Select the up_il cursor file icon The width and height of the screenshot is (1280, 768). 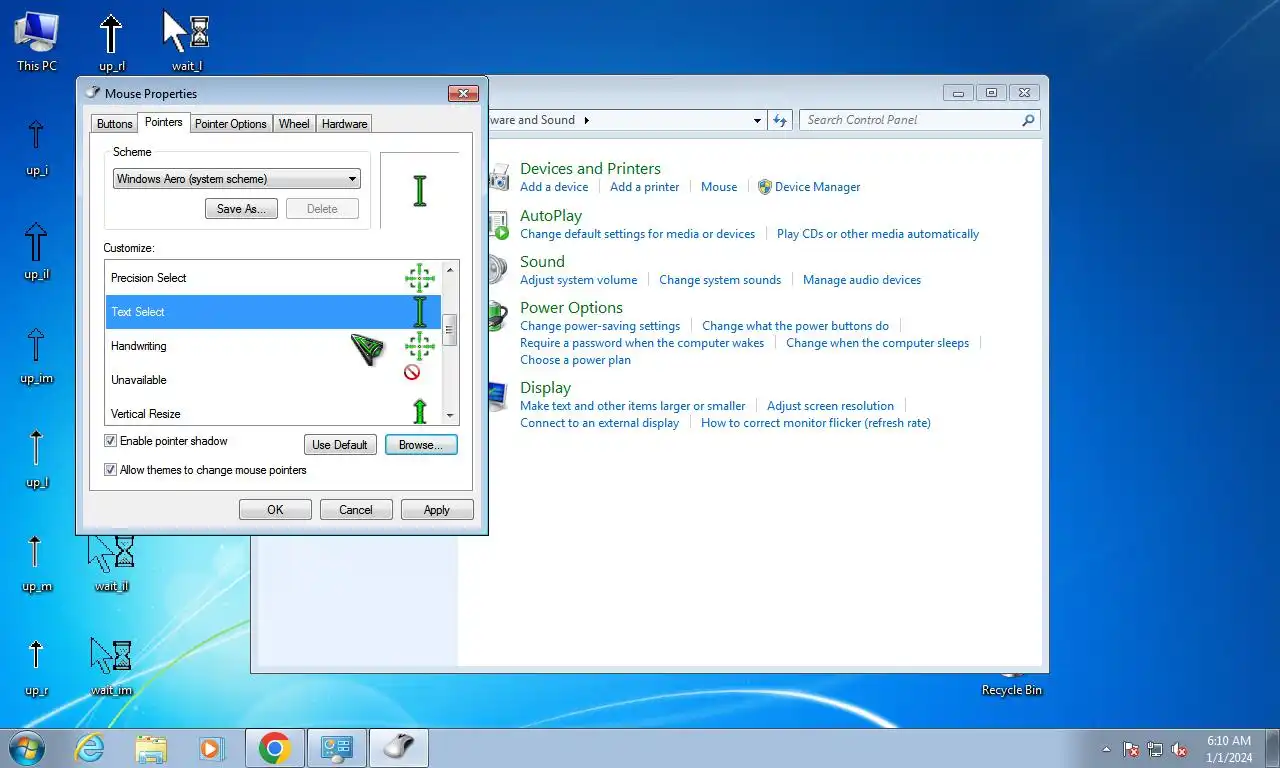36,250
